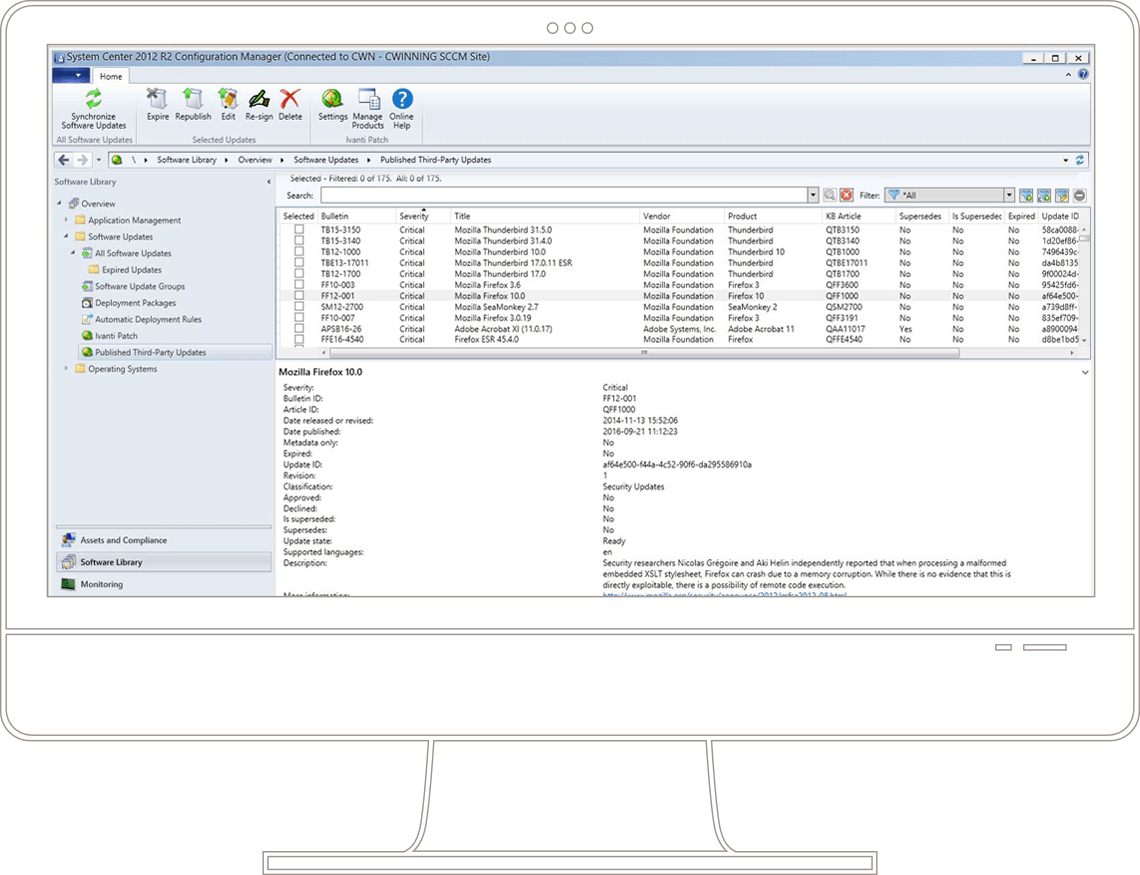
Task: Sort by the Bulletin column header
Action: click(x=356, y=216)
